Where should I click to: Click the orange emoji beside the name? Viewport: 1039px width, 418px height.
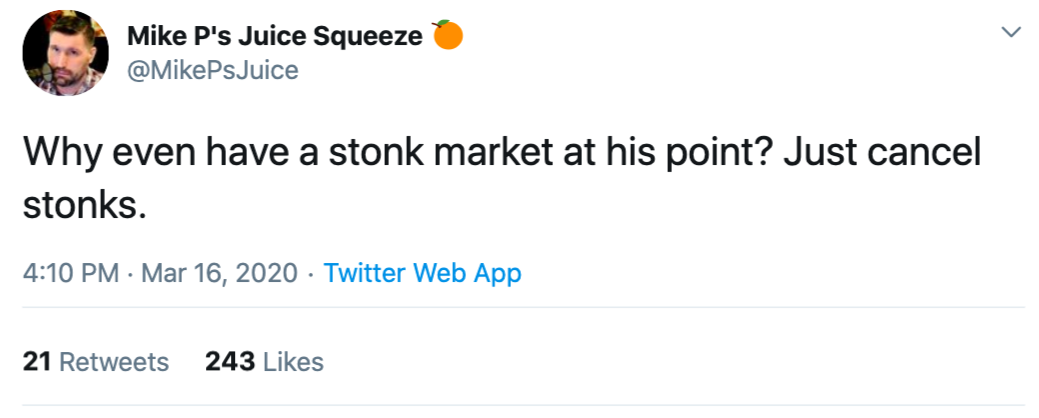coord(448,36)
